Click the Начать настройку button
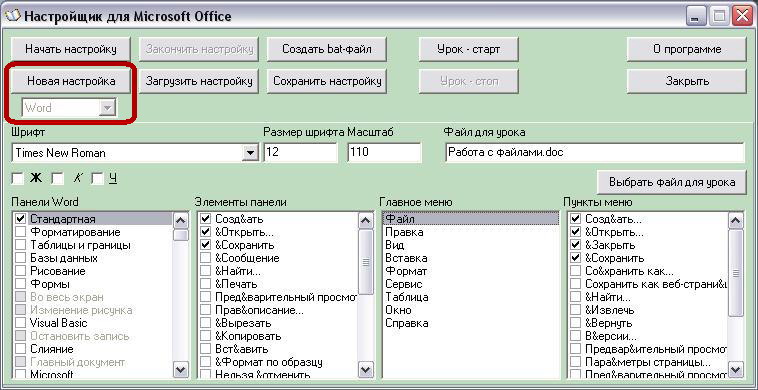 point(71,49)
